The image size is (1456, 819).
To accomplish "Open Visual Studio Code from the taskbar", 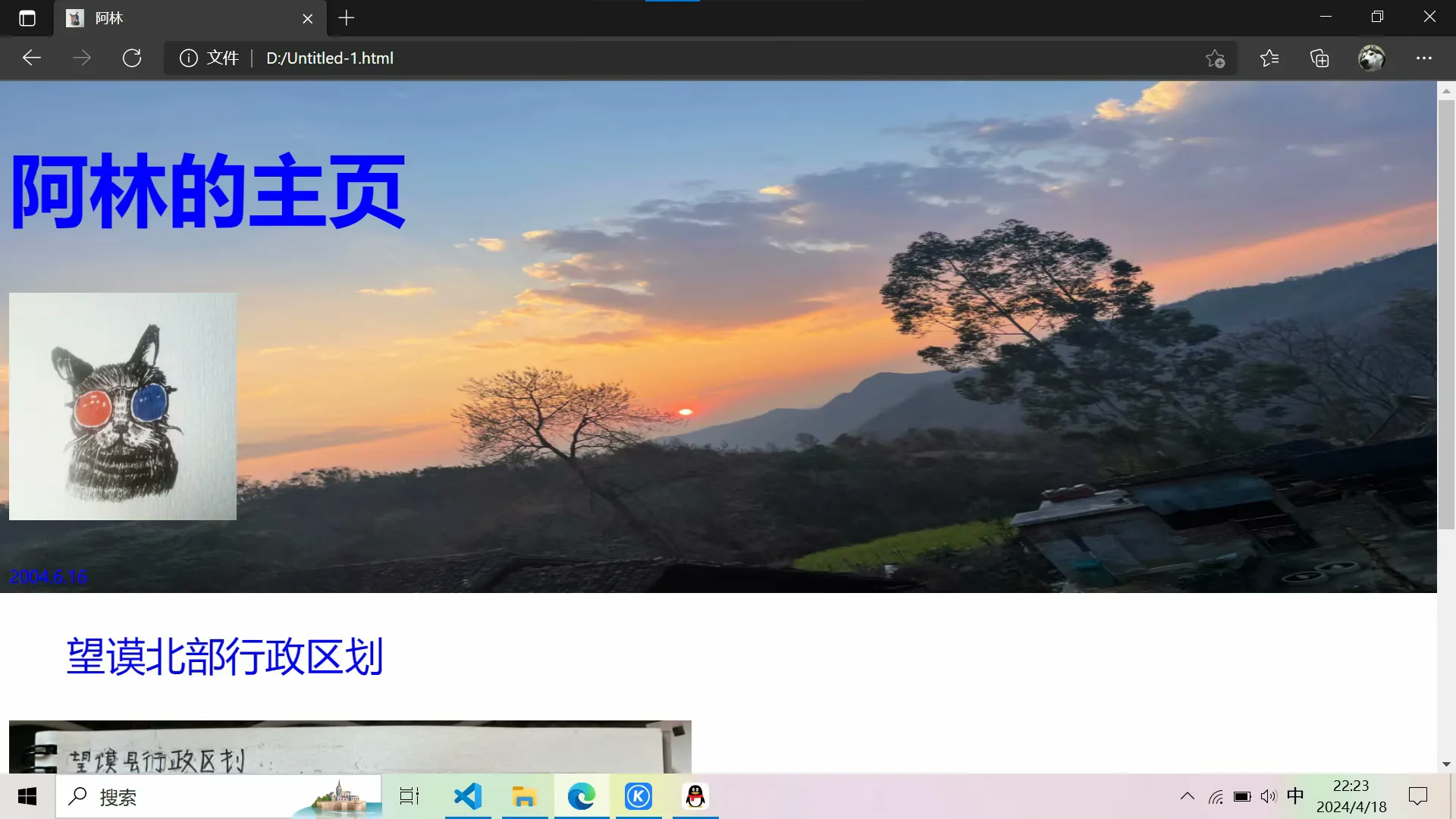I will click(x=468, y=796).
